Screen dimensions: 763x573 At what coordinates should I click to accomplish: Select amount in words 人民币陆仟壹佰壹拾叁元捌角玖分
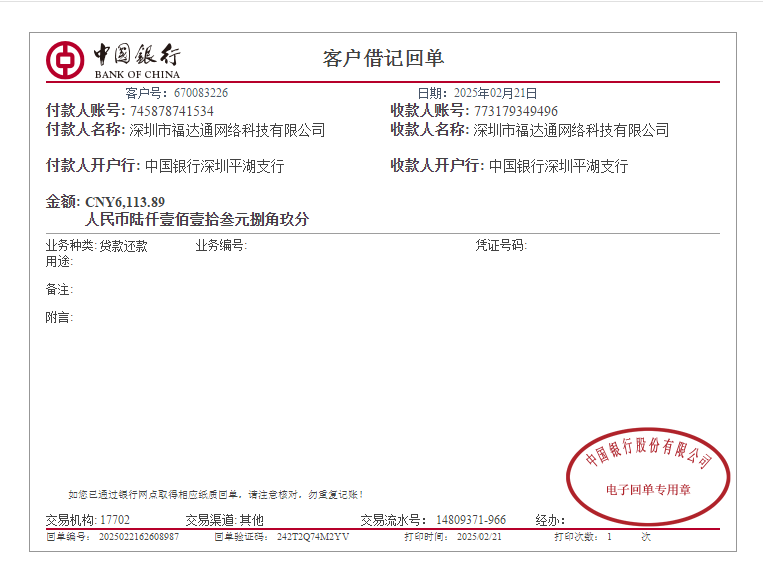point(197,219)
